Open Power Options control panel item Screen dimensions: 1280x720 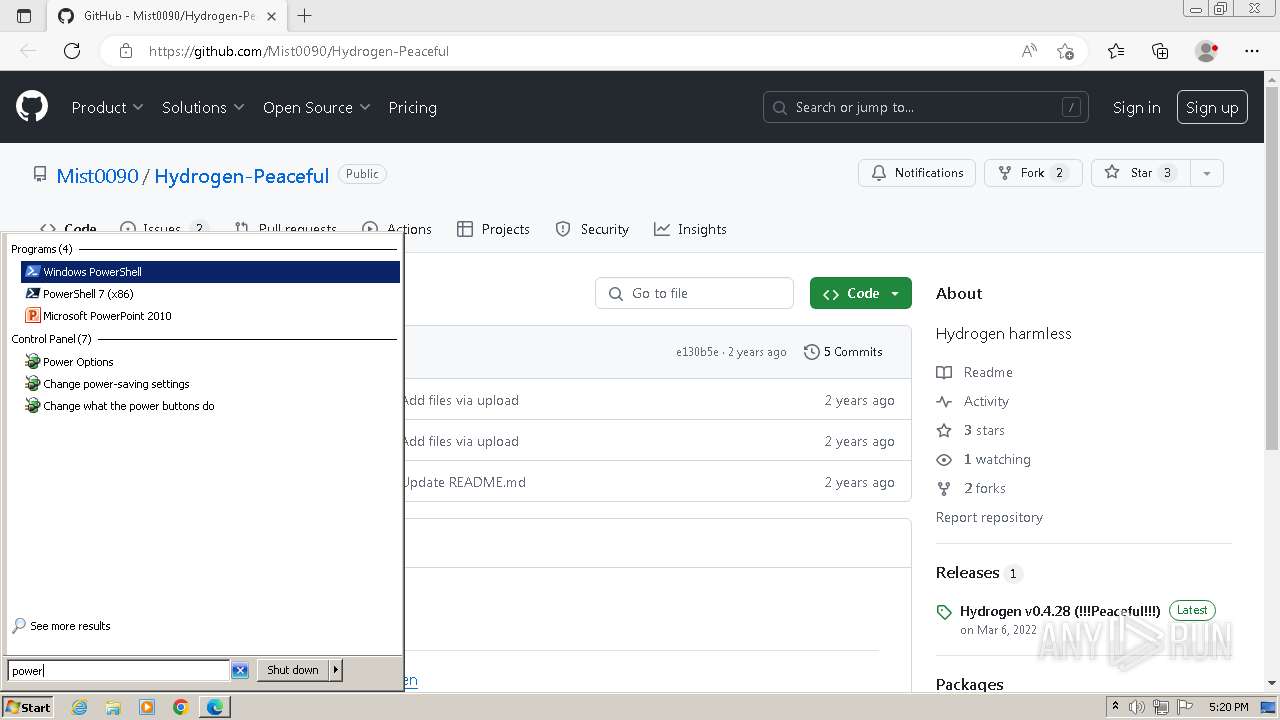pos(78,362)
